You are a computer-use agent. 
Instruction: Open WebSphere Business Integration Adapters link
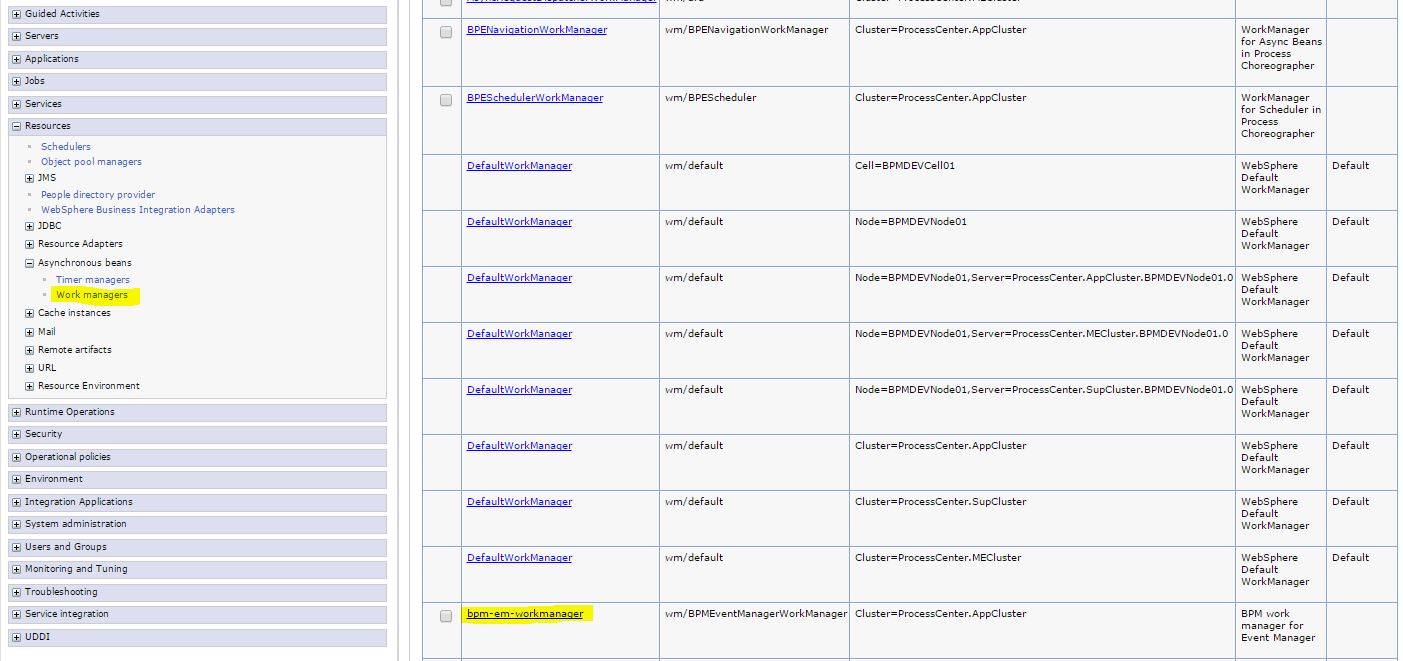138,210
